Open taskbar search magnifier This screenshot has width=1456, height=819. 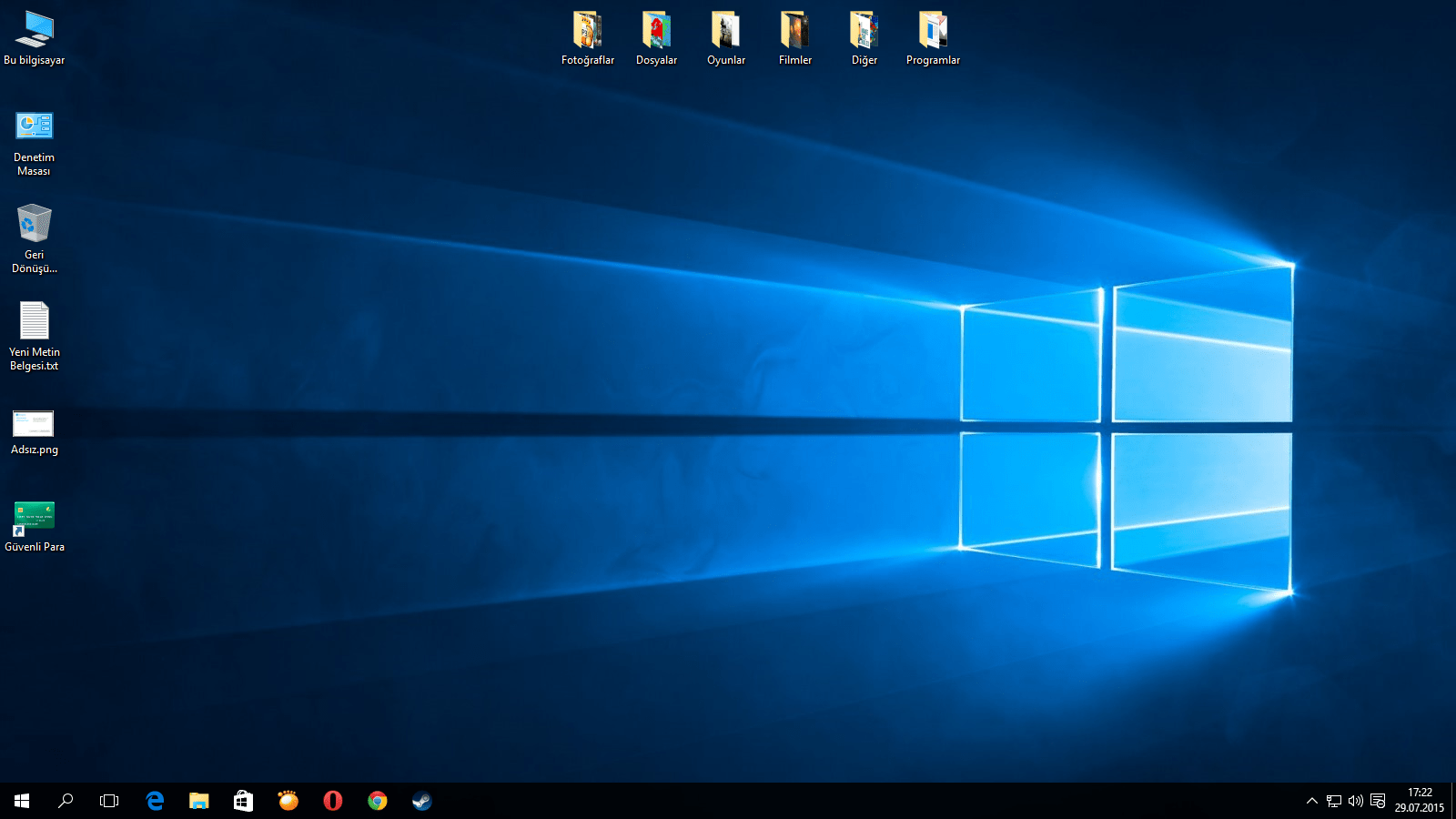(66, 801)
